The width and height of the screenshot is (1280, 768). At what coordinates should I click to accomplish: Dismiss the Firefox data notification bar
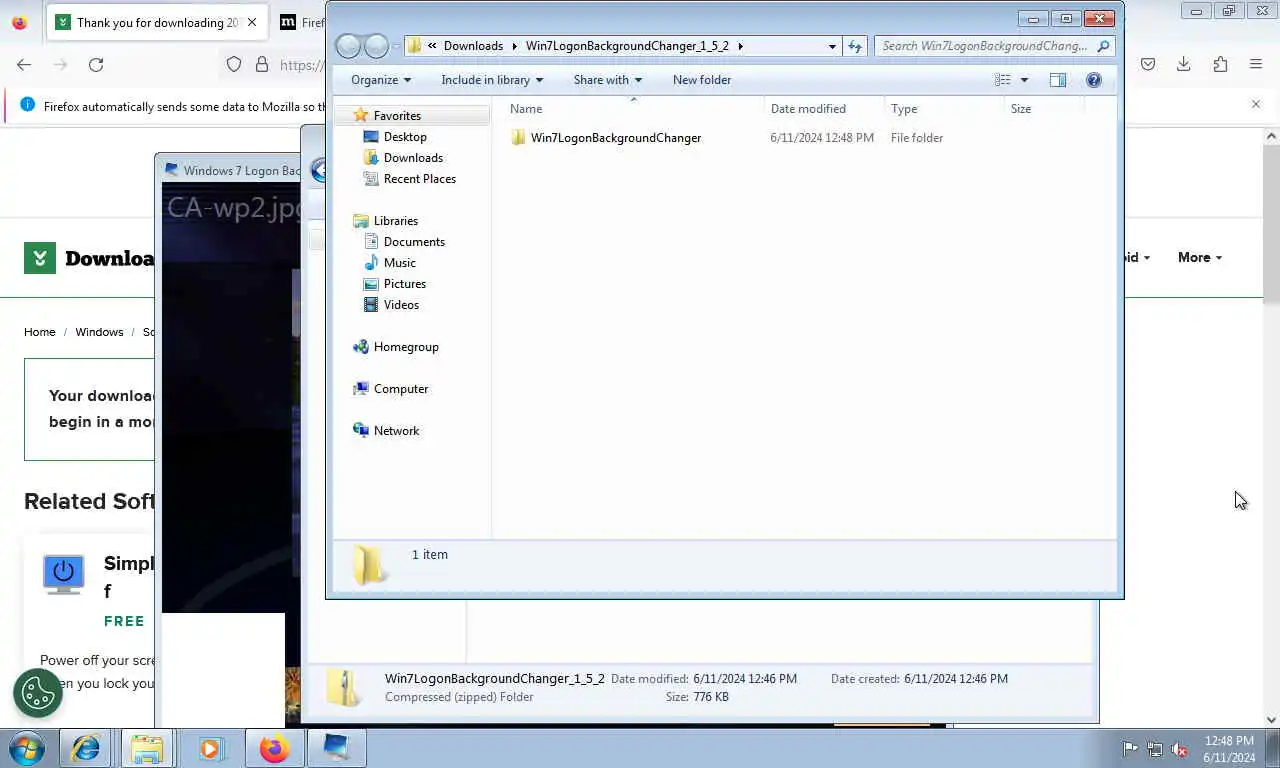(1256, 104)
